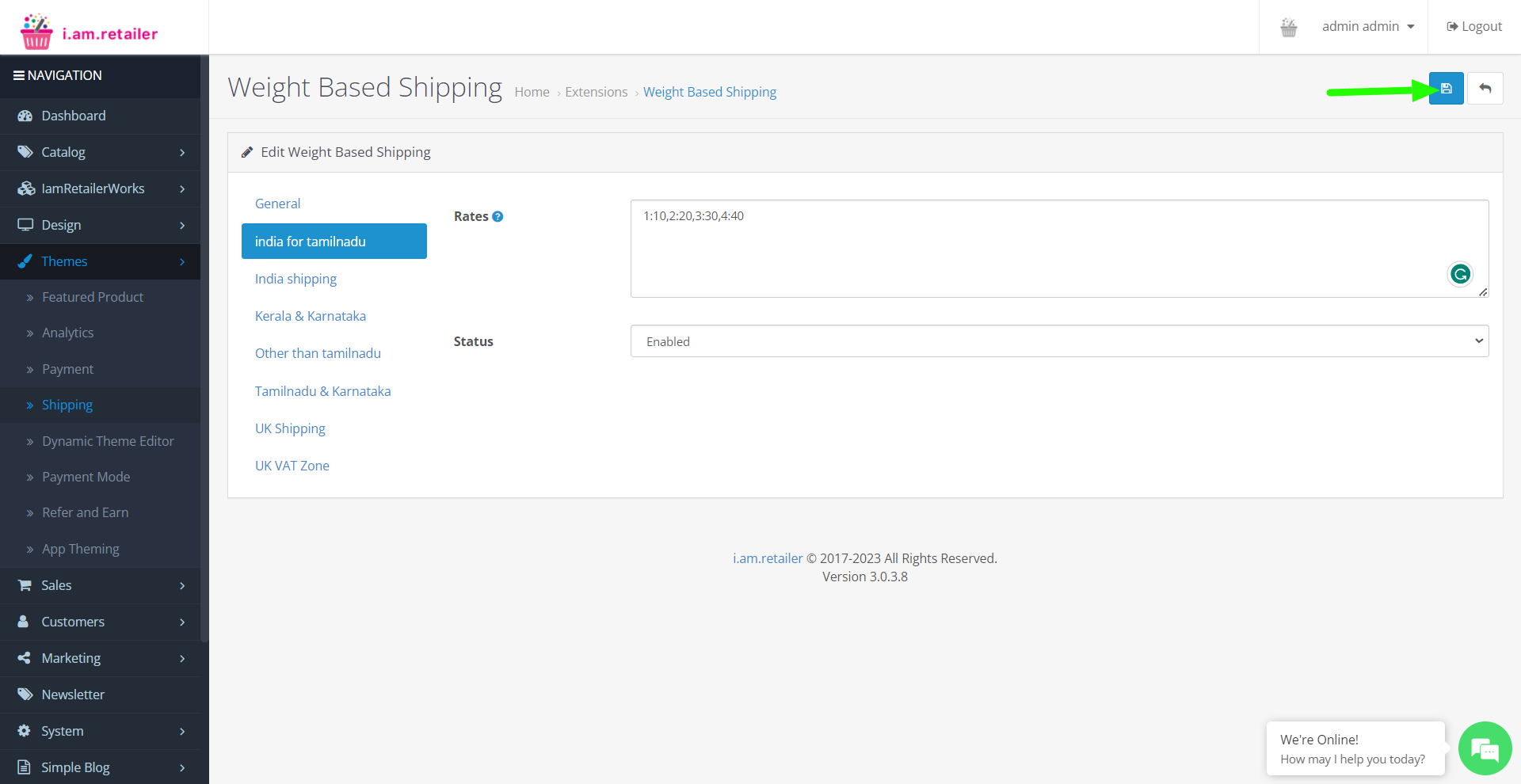Switch to the General tab
This screenshot has width=1521, height=784.
334,204
